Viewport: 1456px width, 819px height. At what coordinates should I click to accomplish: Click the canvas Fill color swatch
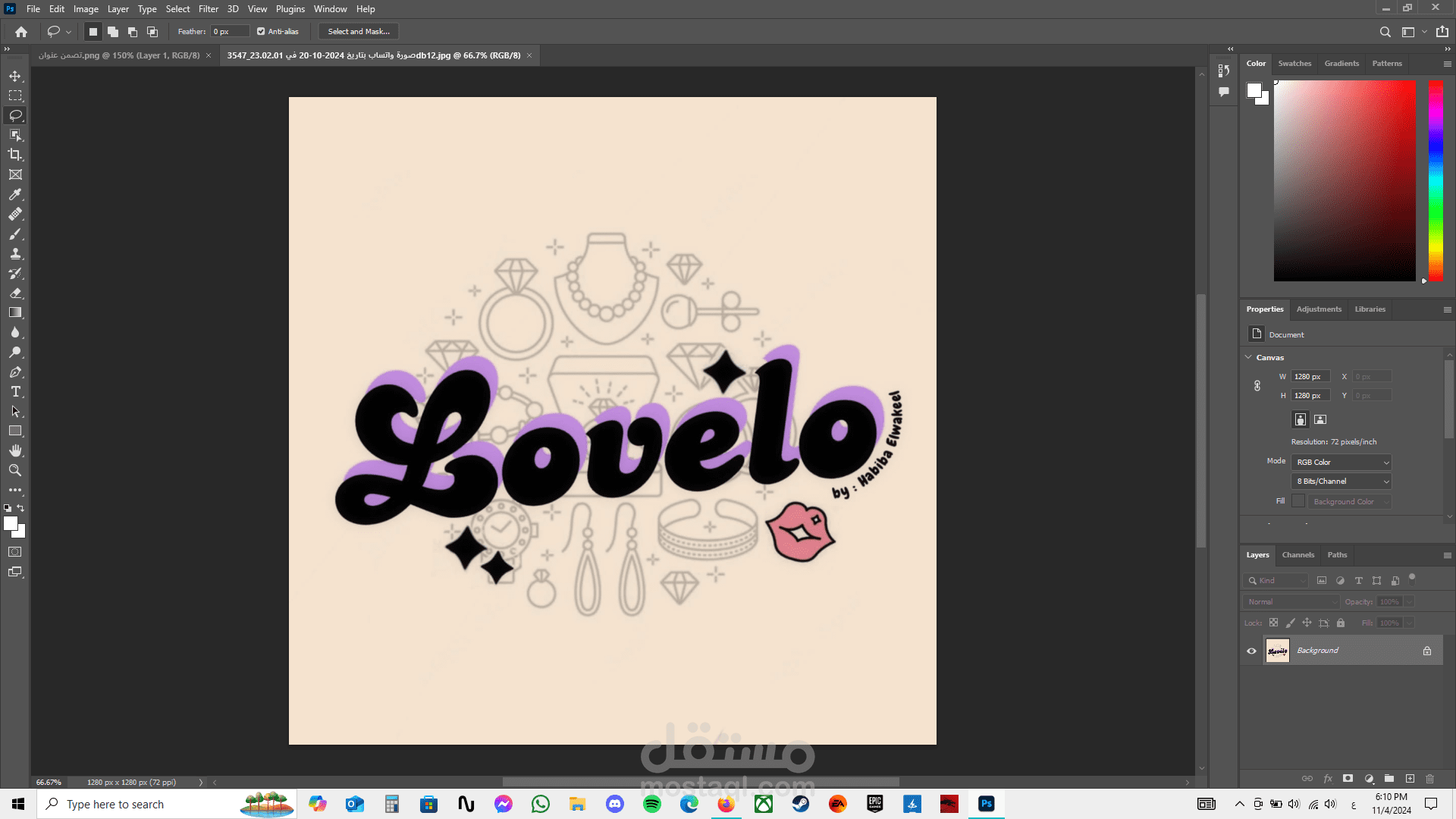[x=1298, y=501]
